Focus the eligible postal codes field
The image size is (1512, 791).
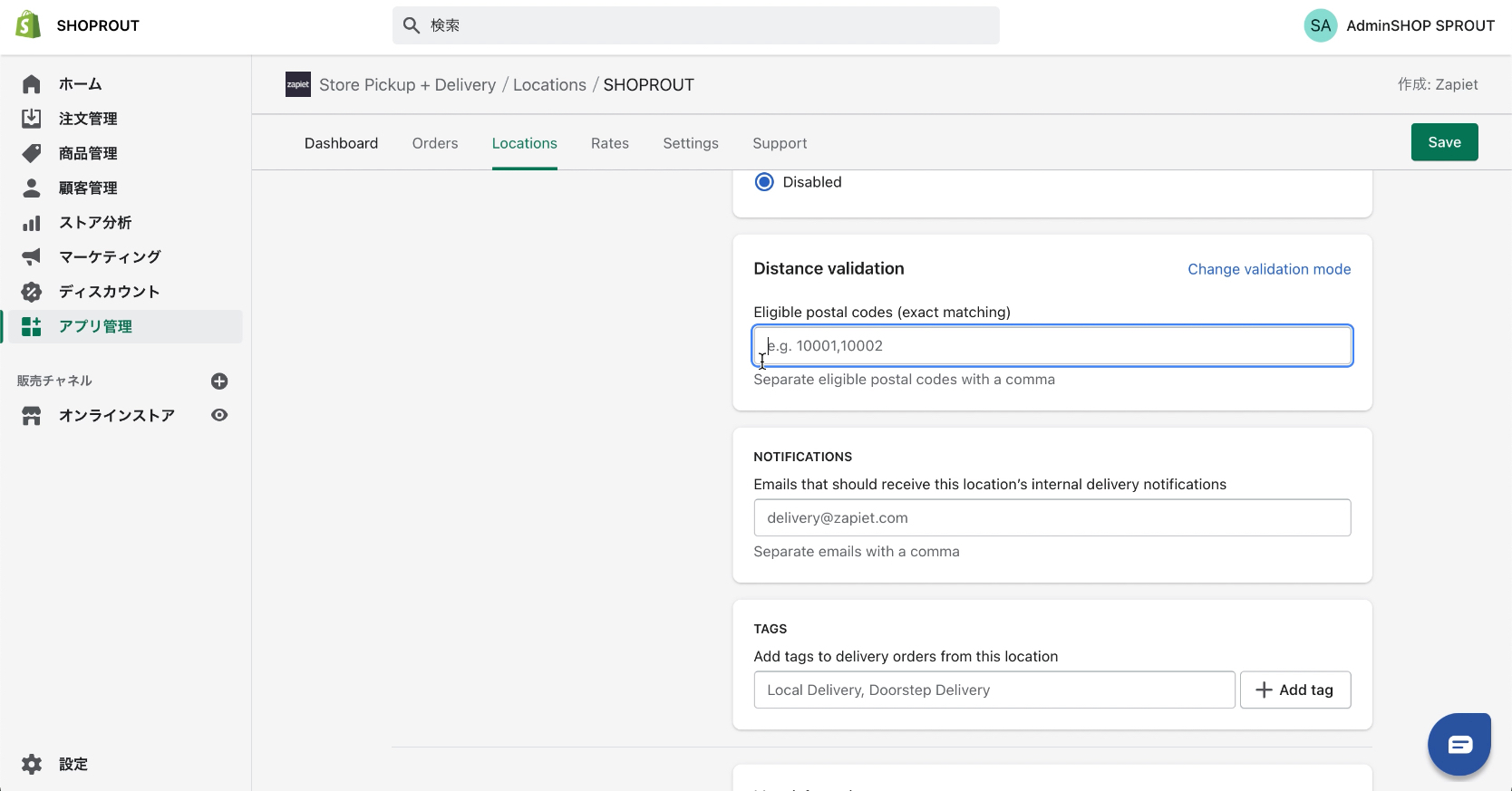pos(1052,346)
